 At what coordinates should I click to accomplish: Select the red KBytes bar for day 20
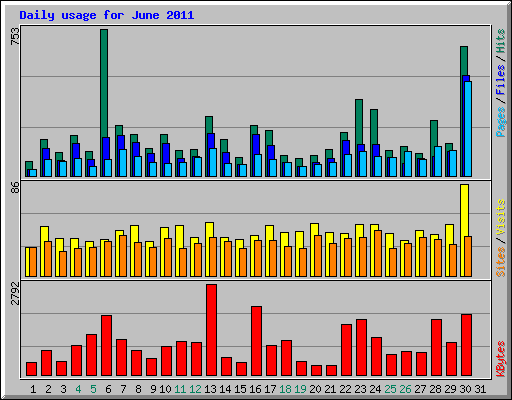tap(316, 371)
